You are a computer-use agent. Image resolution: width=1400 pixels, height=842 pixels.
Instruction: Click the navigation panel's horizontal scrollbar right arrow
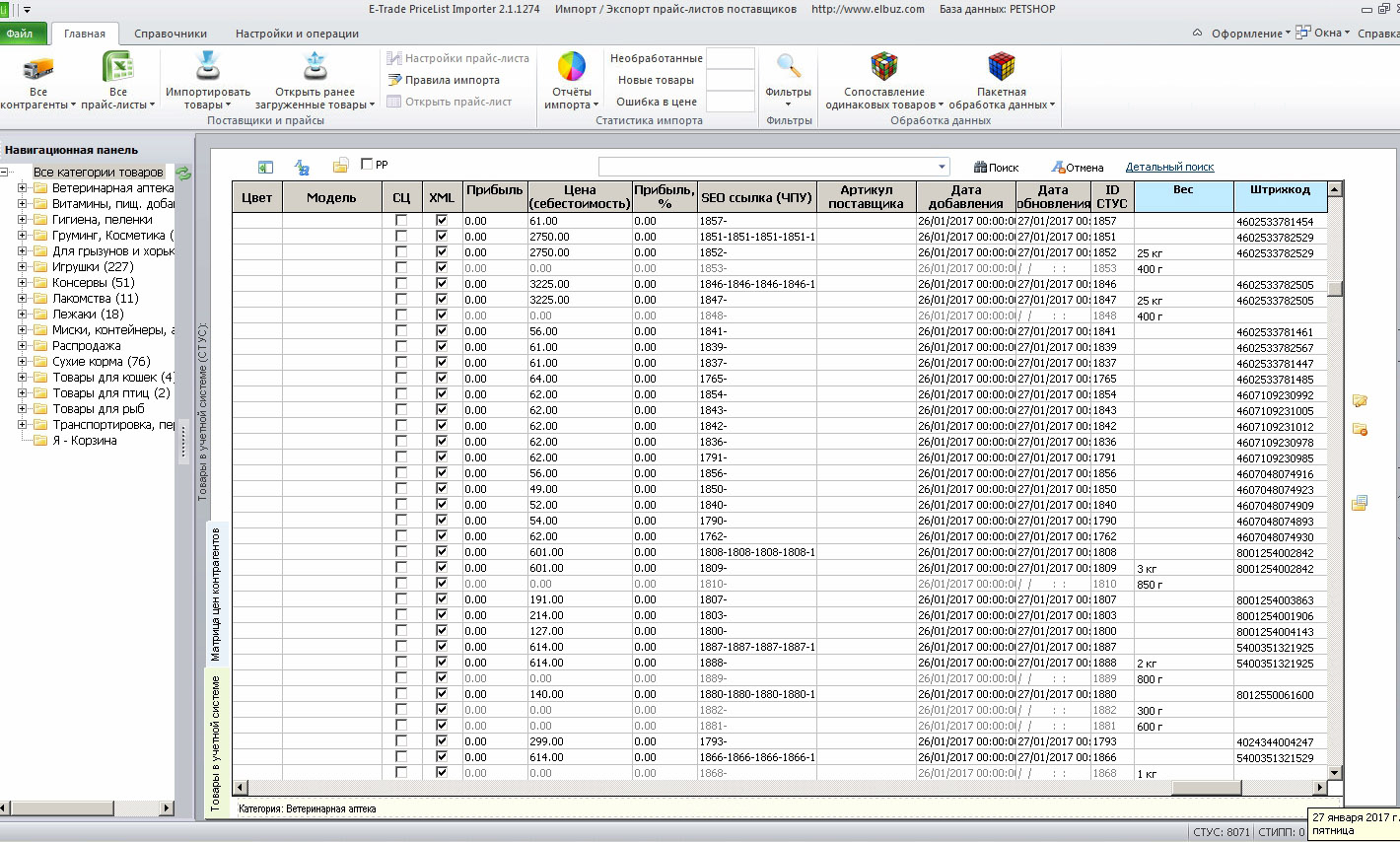click(x=167, y=808)
